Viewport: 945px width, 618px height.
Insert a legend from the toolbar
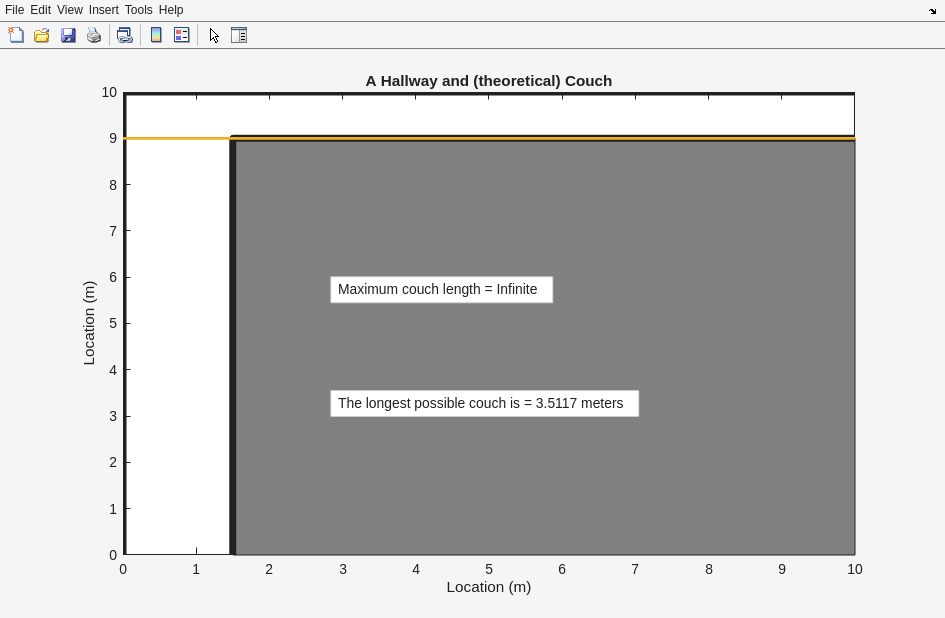(182, 35)
